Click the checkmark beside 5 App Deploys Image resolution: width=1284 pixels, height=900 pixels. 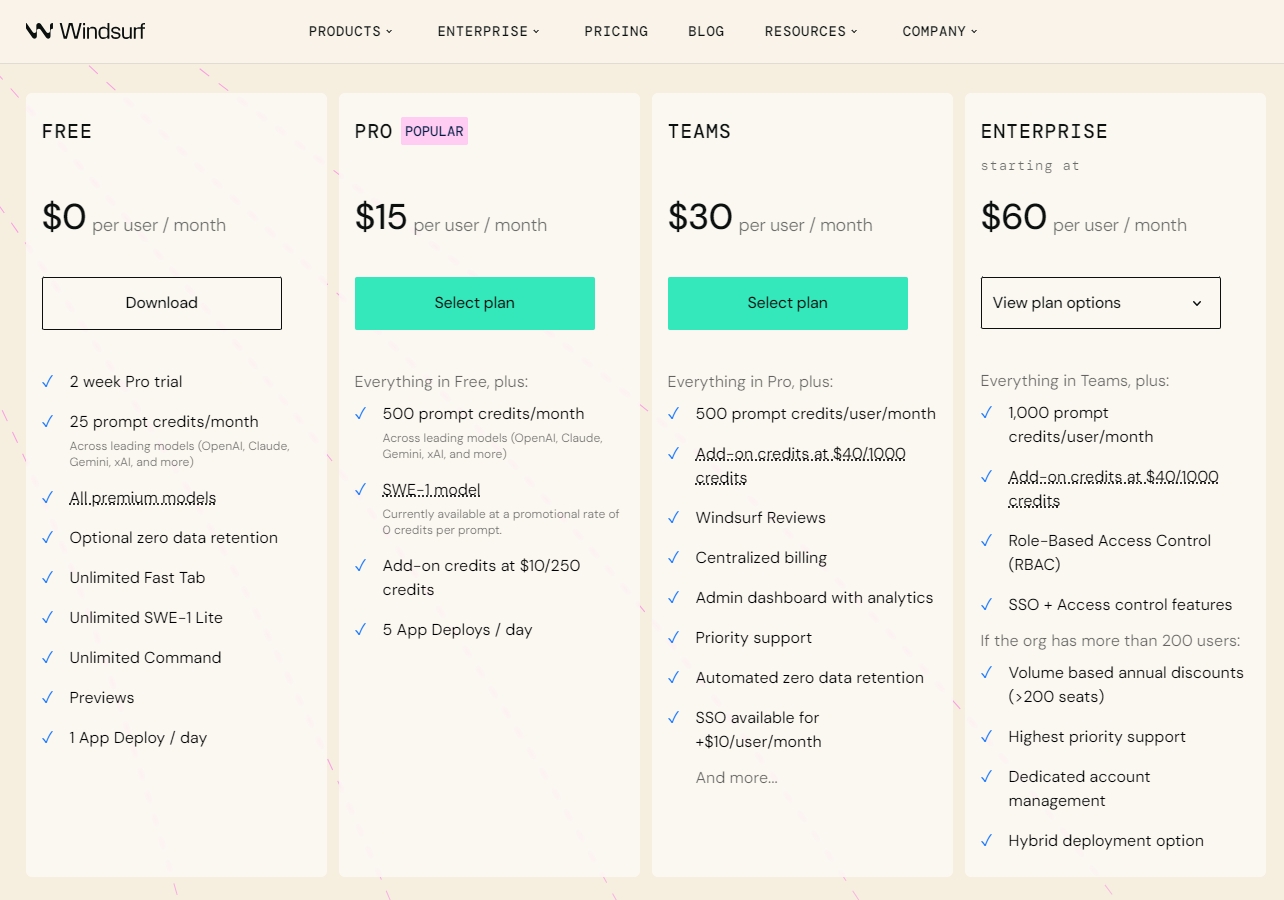[361, 630]
